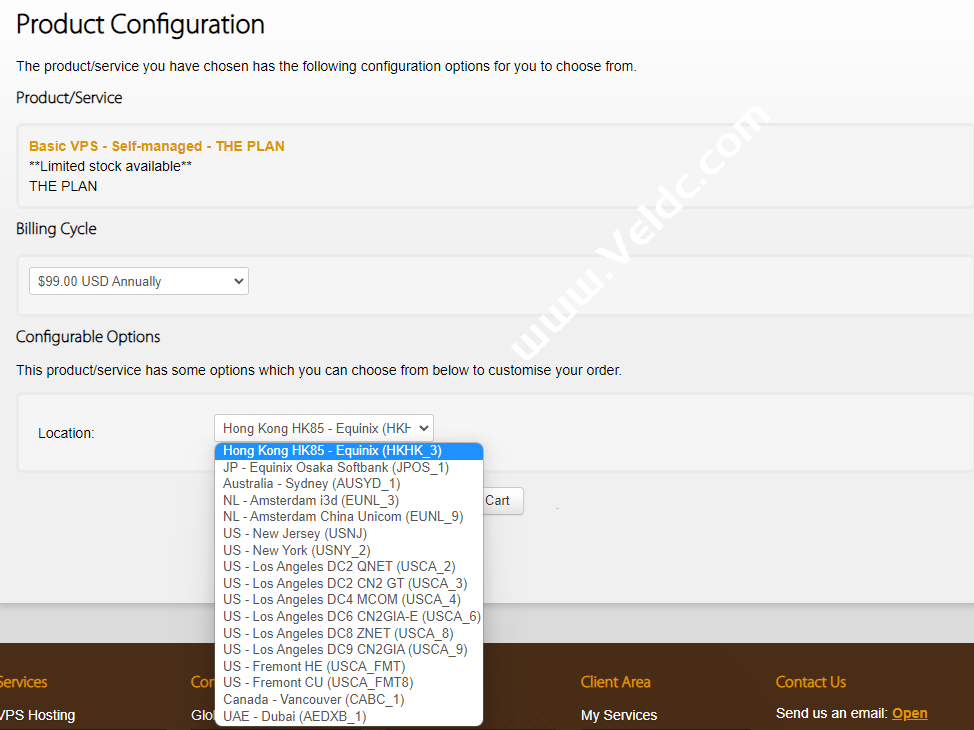Select Canada Vancouver location option
Screen dimensions: 974x730
tap(313, 700)
